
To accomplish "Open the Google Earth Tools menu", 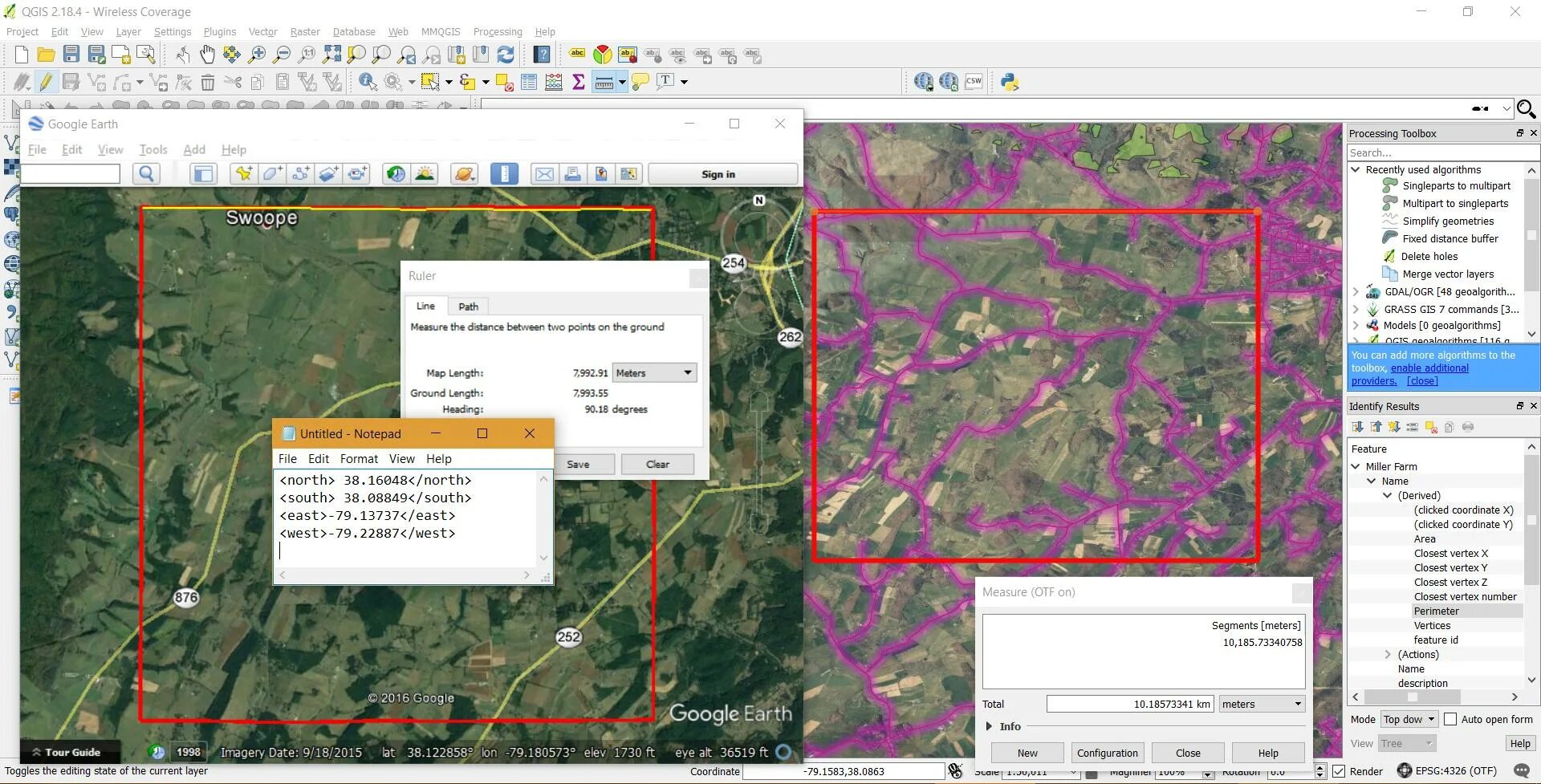I will [153, 149].
